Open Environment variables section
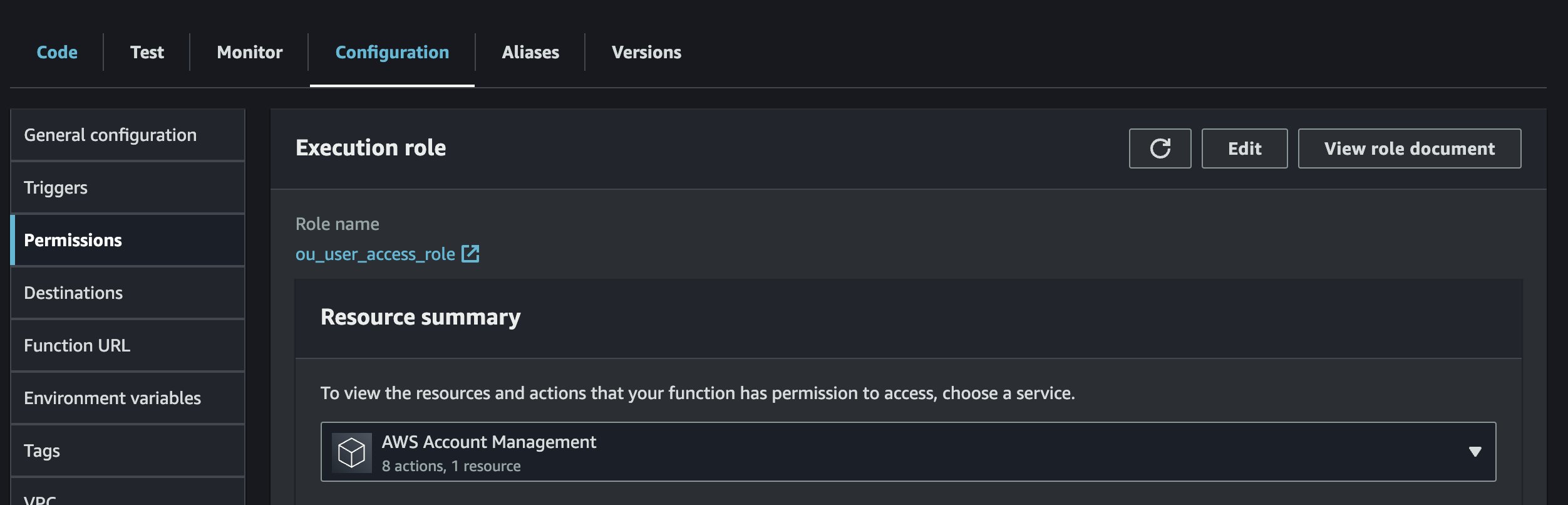This screenshot has height=505, width=1568. (x=128, y=398)
